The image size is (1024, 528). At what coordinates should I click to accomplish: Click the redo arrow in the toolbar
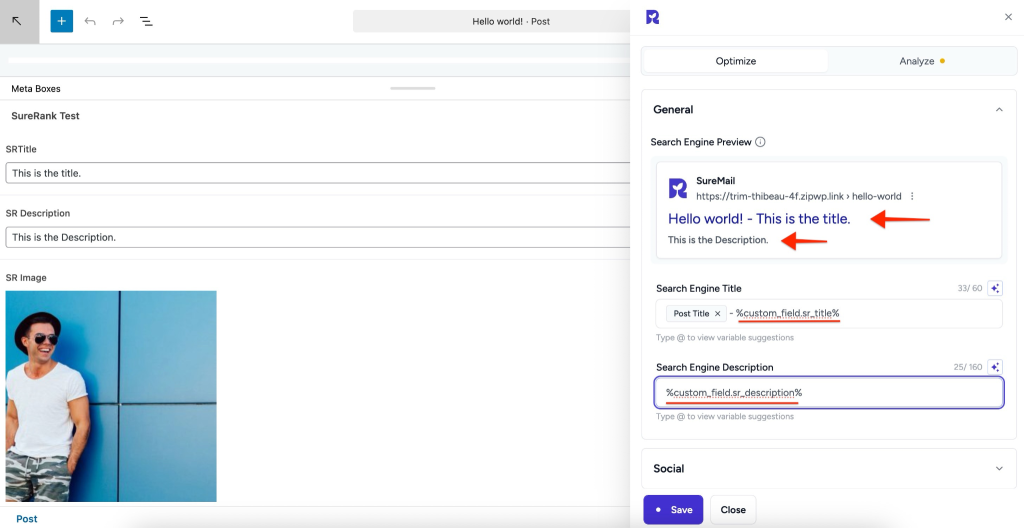click(118, 22)
